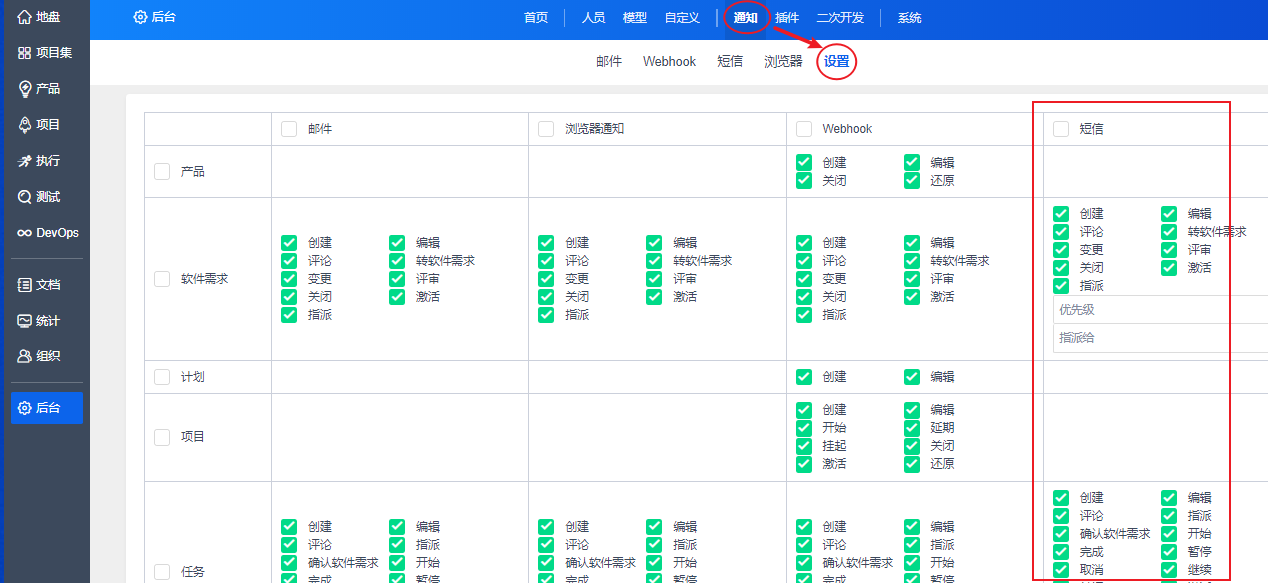Open 测试 via its sidebar icon
Image resolution: width=1268 pixels, height=583 pixels.
[x=25, y=197]
